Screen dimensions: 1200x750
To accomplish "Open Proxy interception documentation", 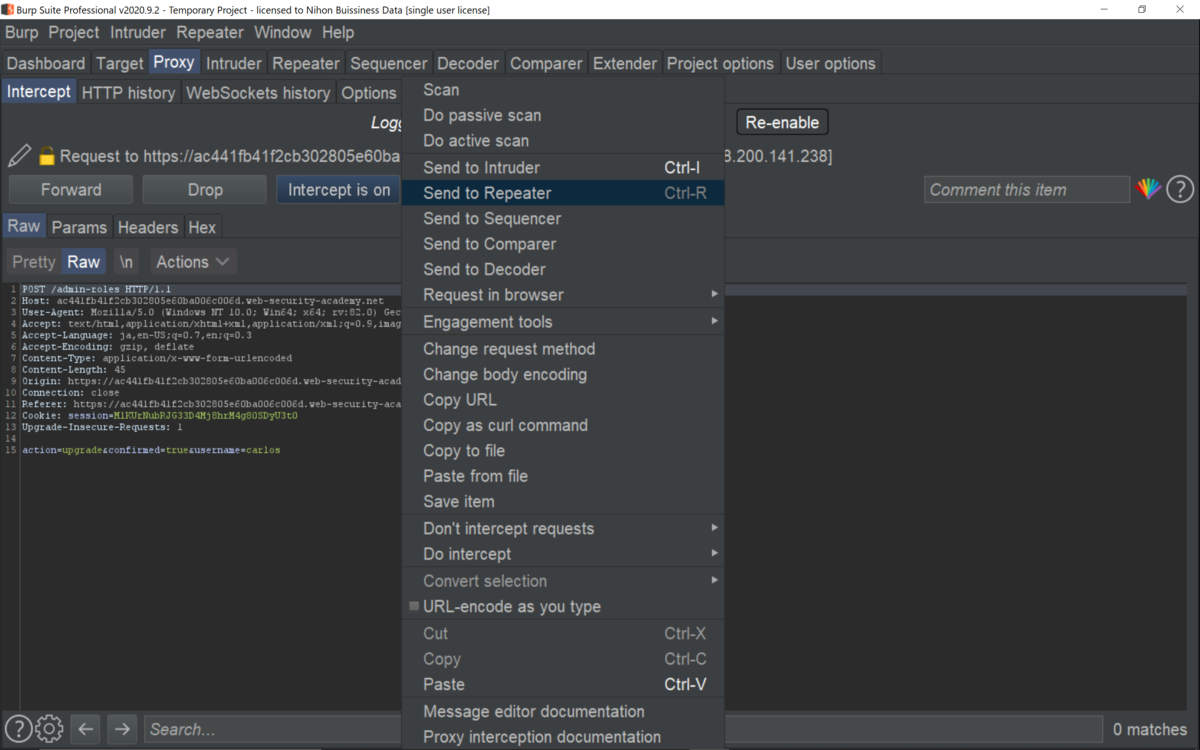I will click(x=562, y=737).
